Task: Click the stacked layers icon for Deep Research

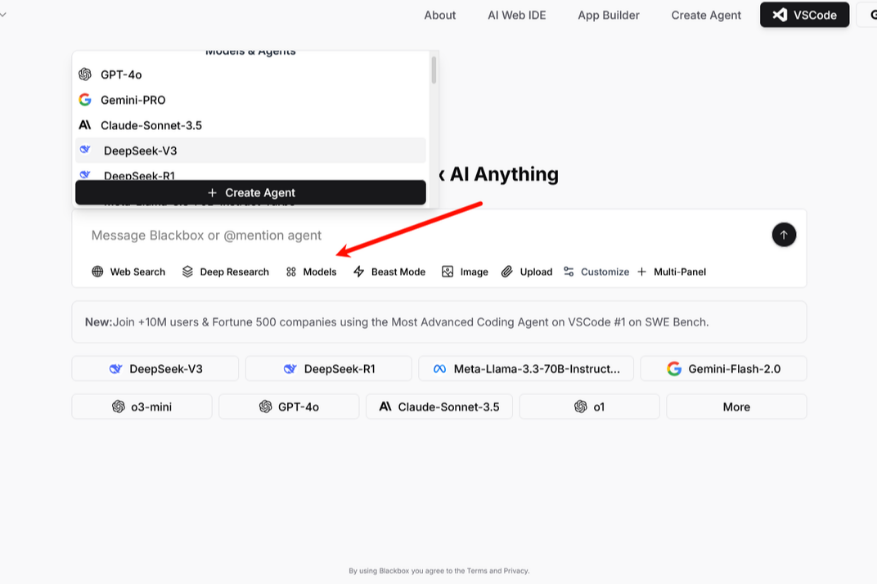Action: 187,272
